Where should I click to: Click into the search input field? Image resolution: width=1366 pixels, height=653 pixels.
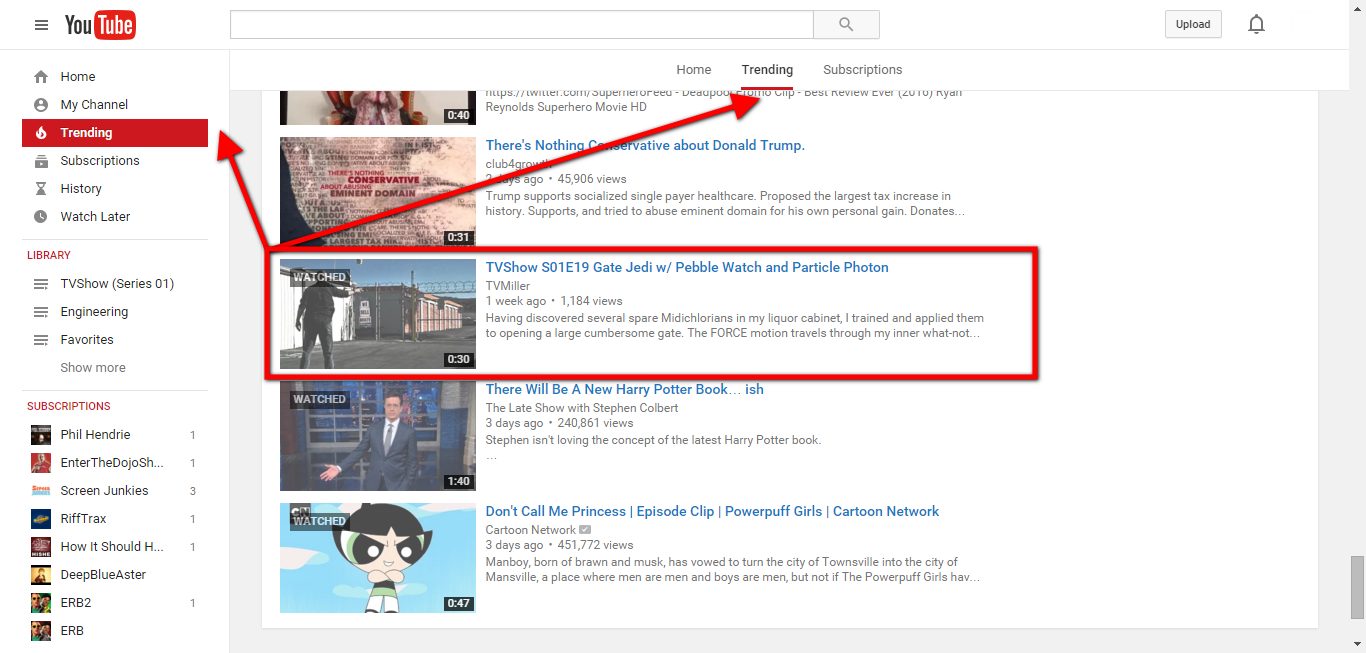click(521, 24)
